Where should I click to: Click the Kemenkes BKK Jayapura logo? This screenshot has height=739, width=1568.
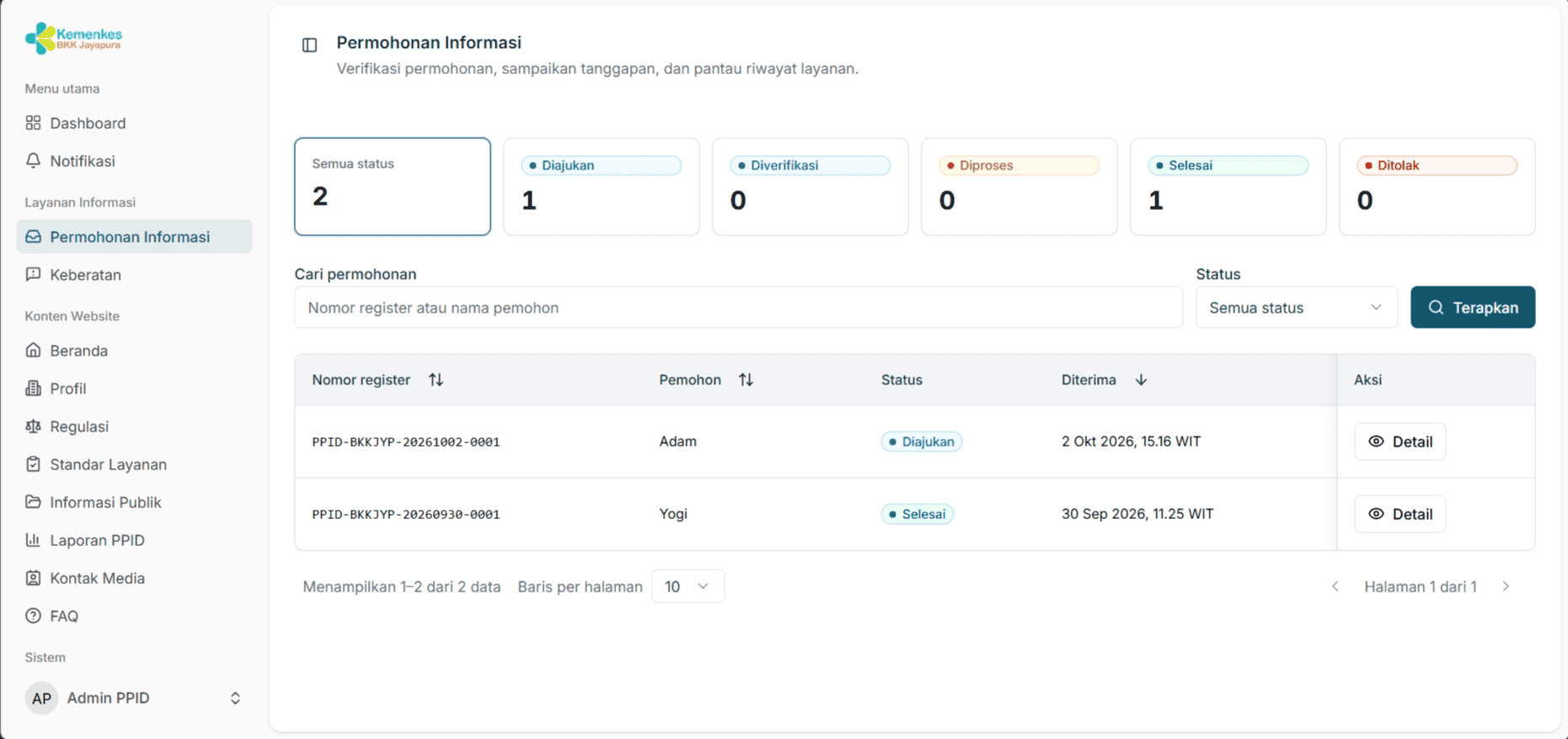coord(73,38)
